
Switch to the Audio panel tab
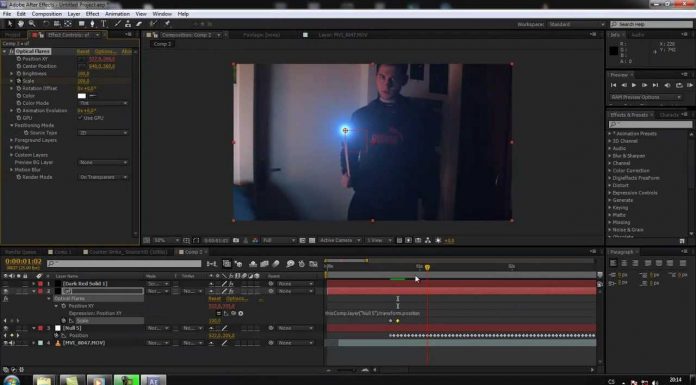pyautogui.click(x=637, y=35)
